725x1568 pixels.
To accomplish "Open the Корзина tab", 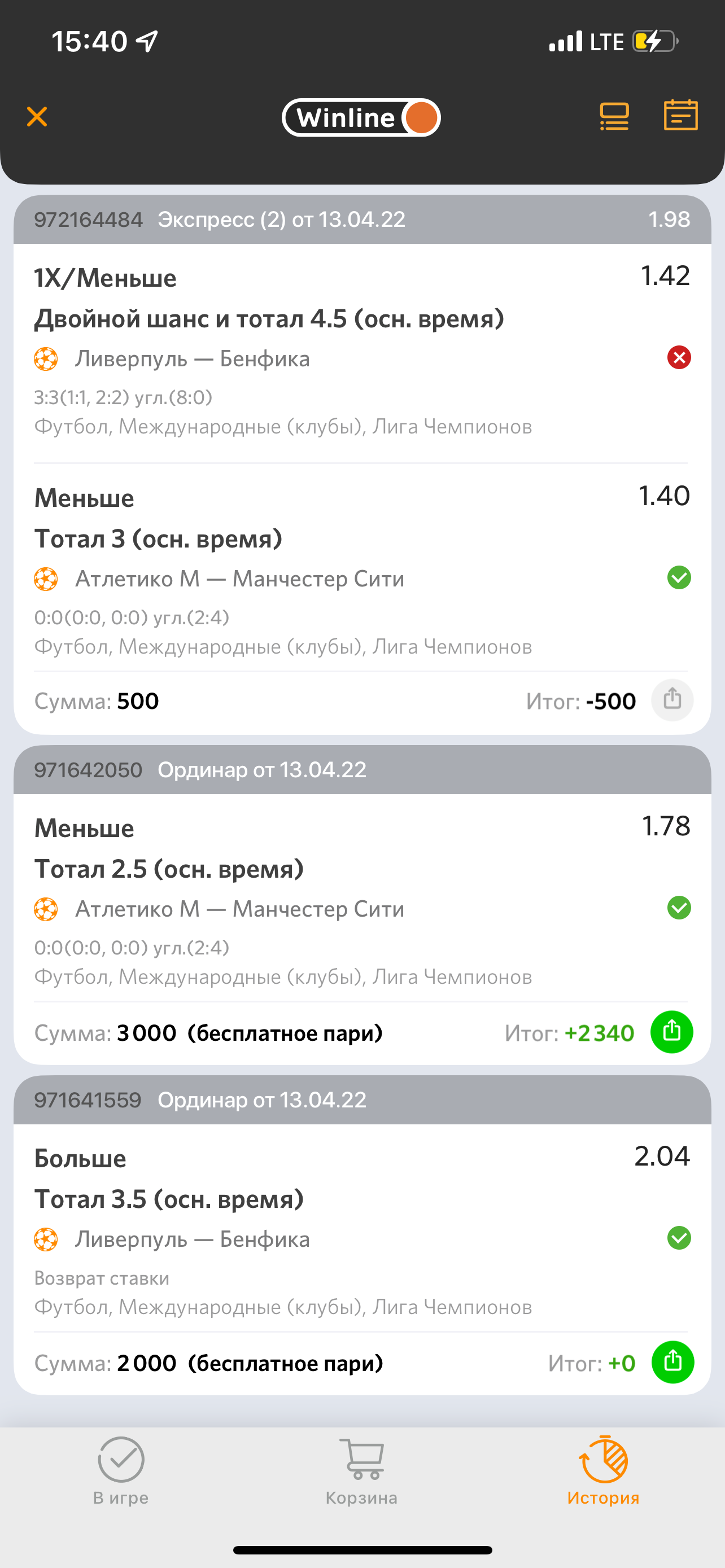I will (x=361, y=1470).
